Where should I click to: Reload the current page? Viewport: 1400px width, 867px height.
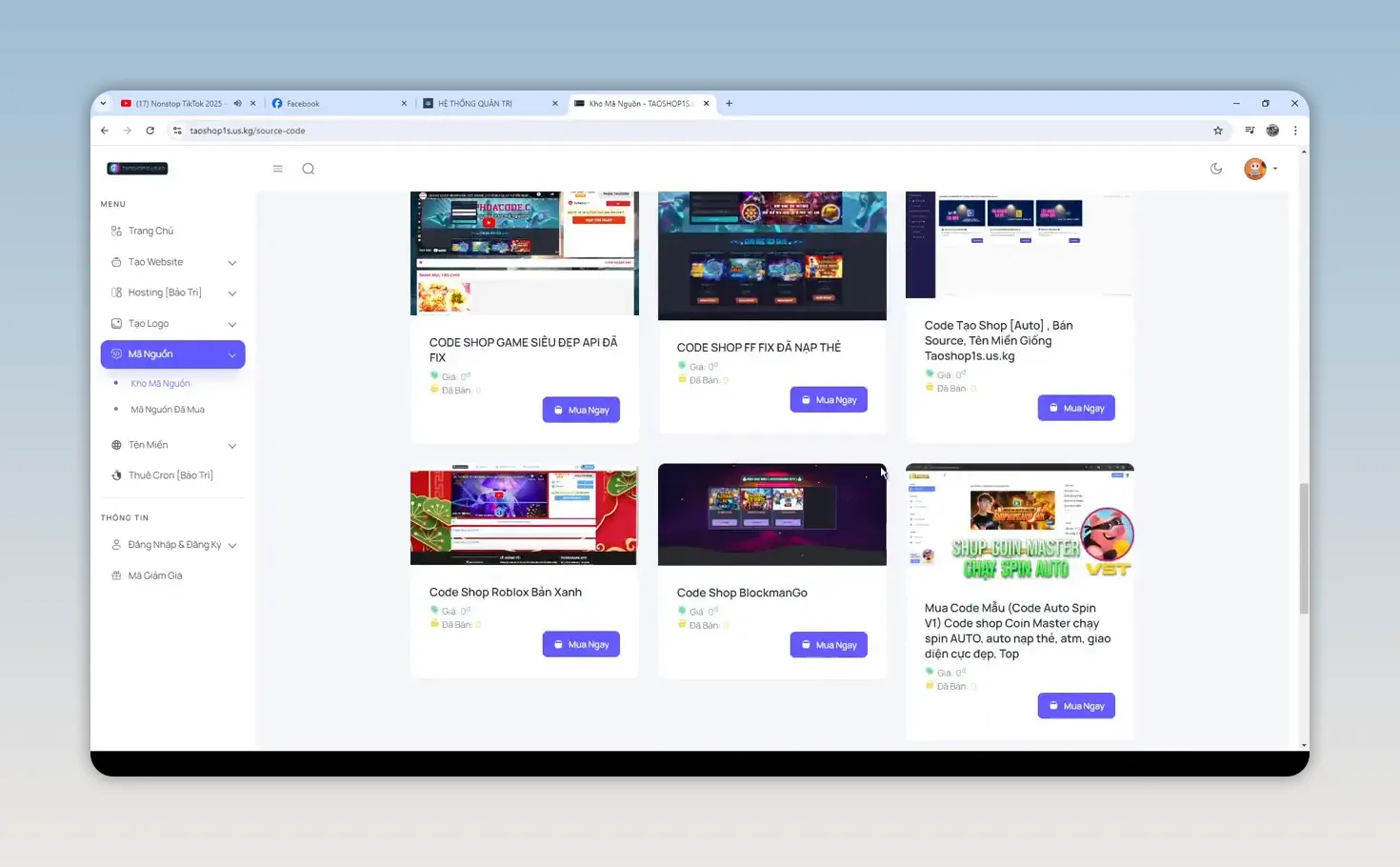pos(150,131)
